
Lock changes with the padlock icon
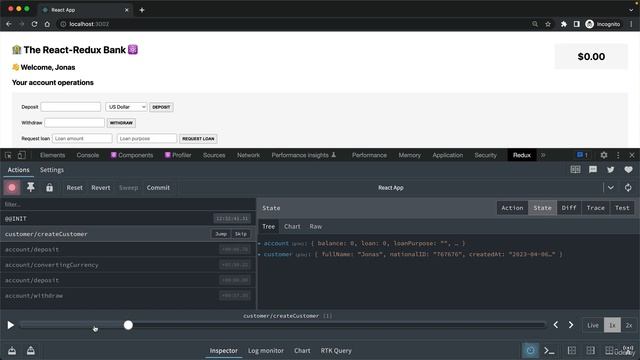click(49, 187)
